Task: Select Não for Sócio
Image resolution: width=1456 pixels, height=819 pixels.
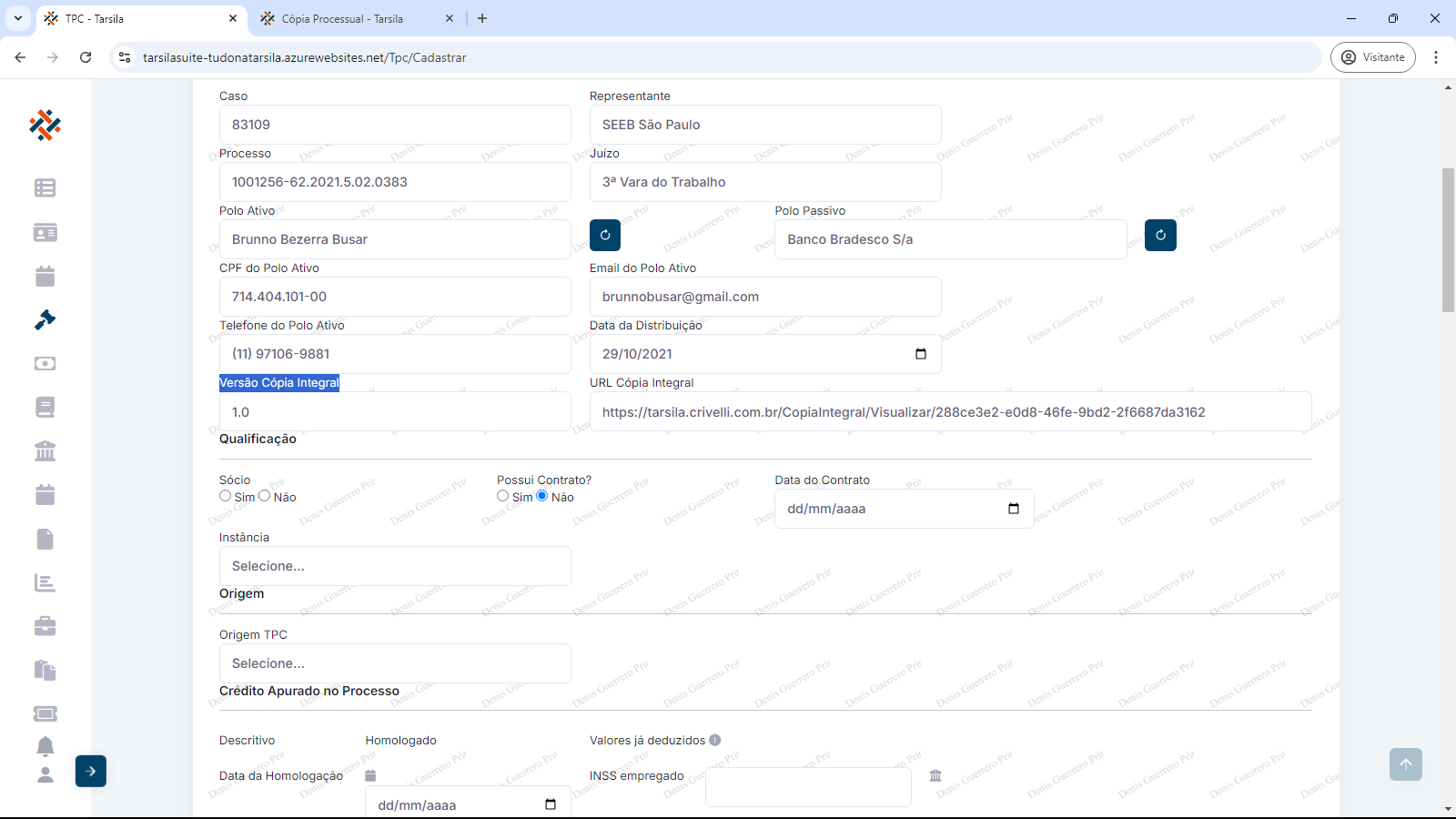Action: pyautogui.click(x=265, y=496)
